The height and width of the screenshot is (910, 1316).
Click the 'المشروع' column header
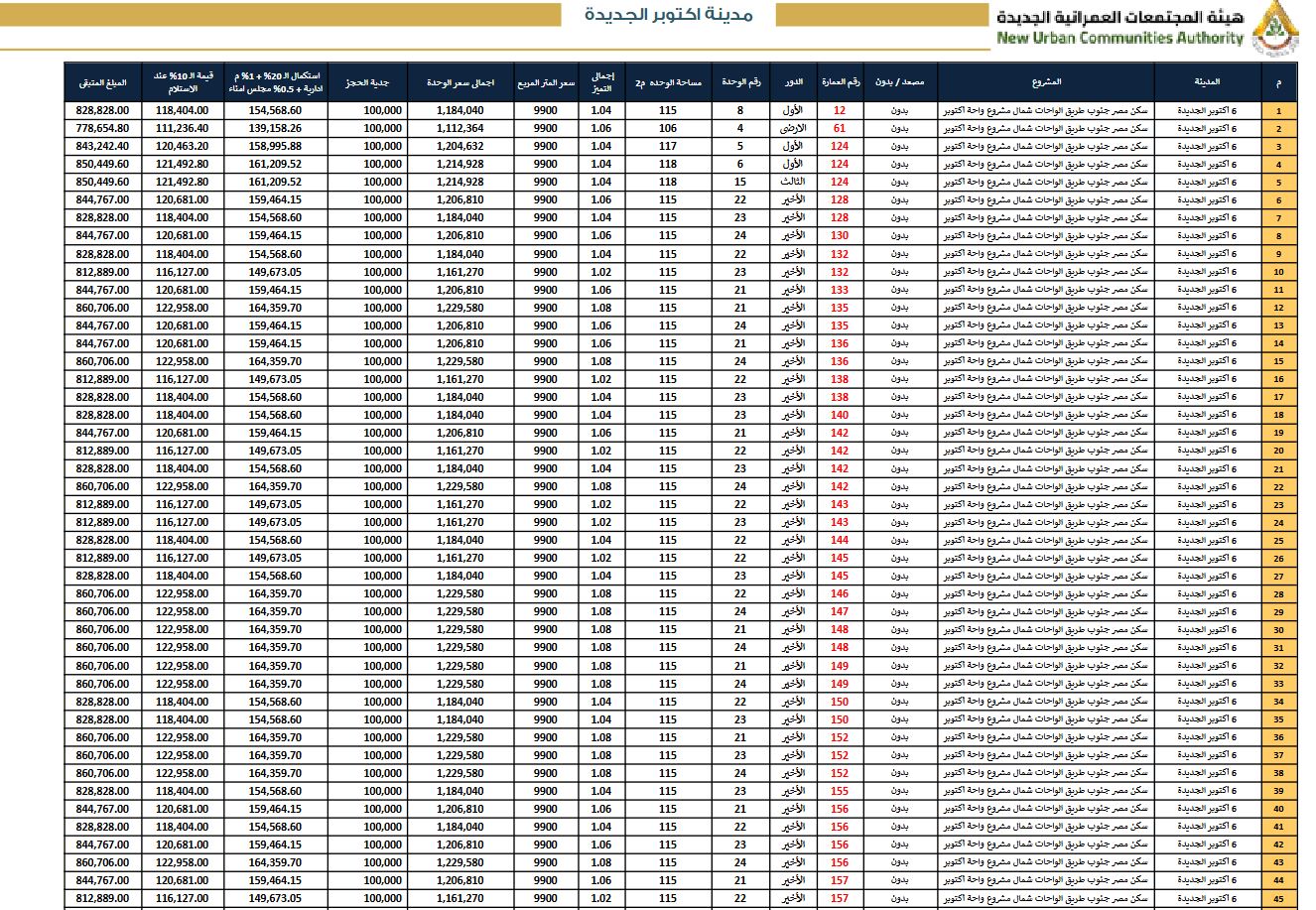pyautogui.click(x=1046, y=82)
